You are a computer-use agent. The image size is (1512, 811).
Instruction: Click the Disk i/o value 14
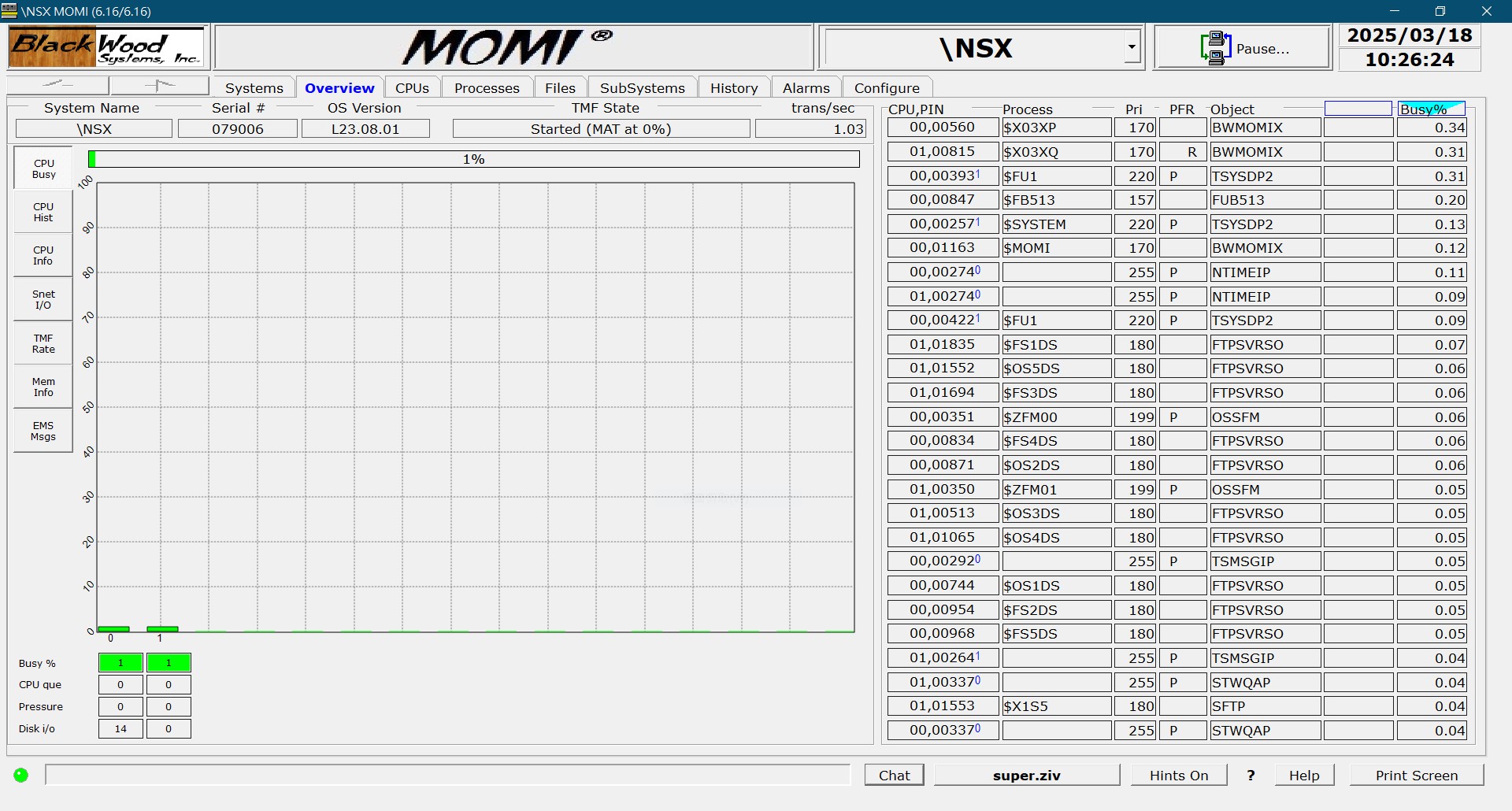[120, 728]
